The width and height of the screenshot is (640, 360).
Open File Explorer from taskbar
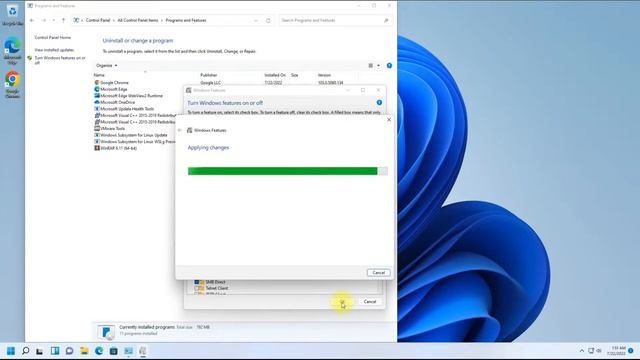pyautogui.click(x=84, y=351)
